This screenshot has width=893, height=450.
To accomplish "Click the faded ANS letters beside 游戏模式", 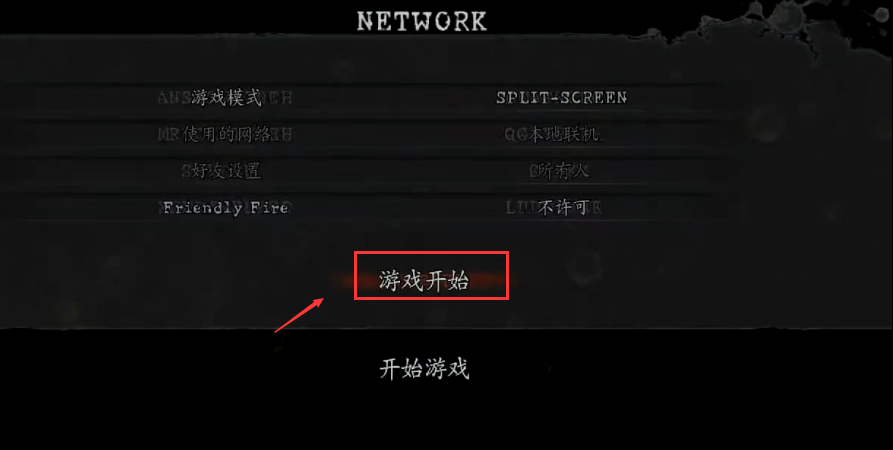I will (x=174, y=98).
